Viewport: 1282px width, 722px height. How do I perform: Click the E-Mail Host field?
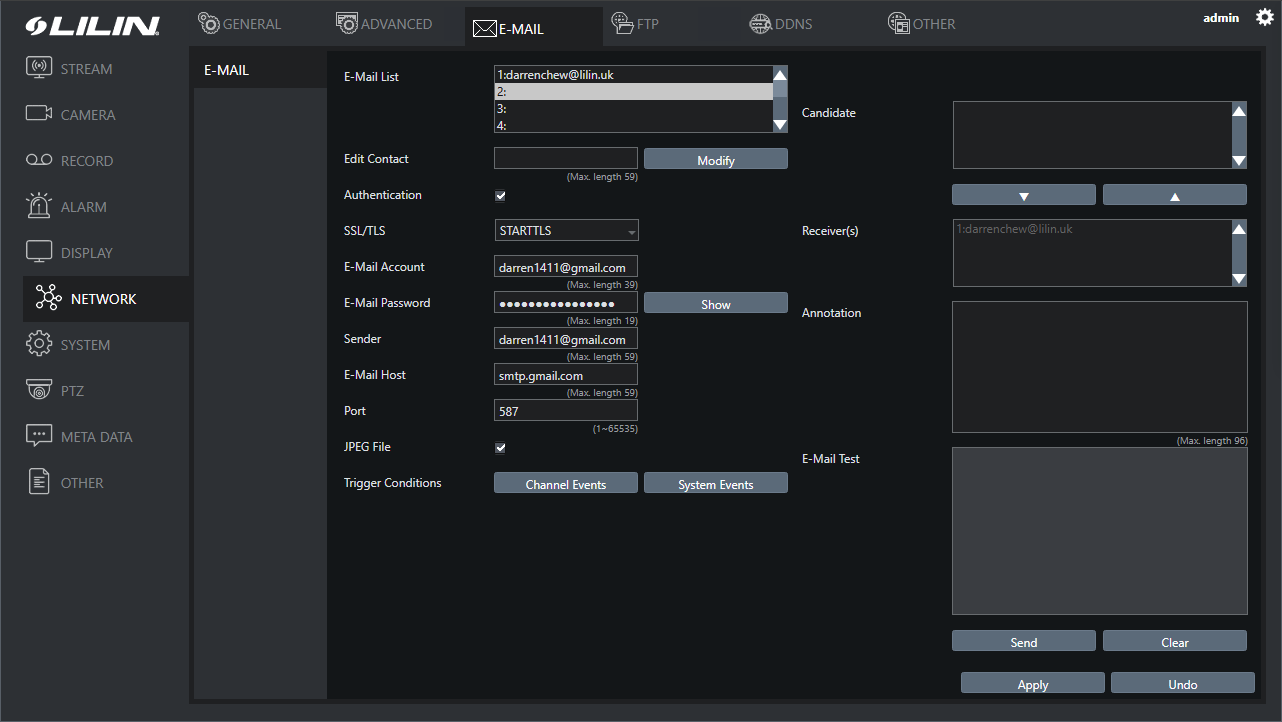pyautogui.click(x=566, y=374)
